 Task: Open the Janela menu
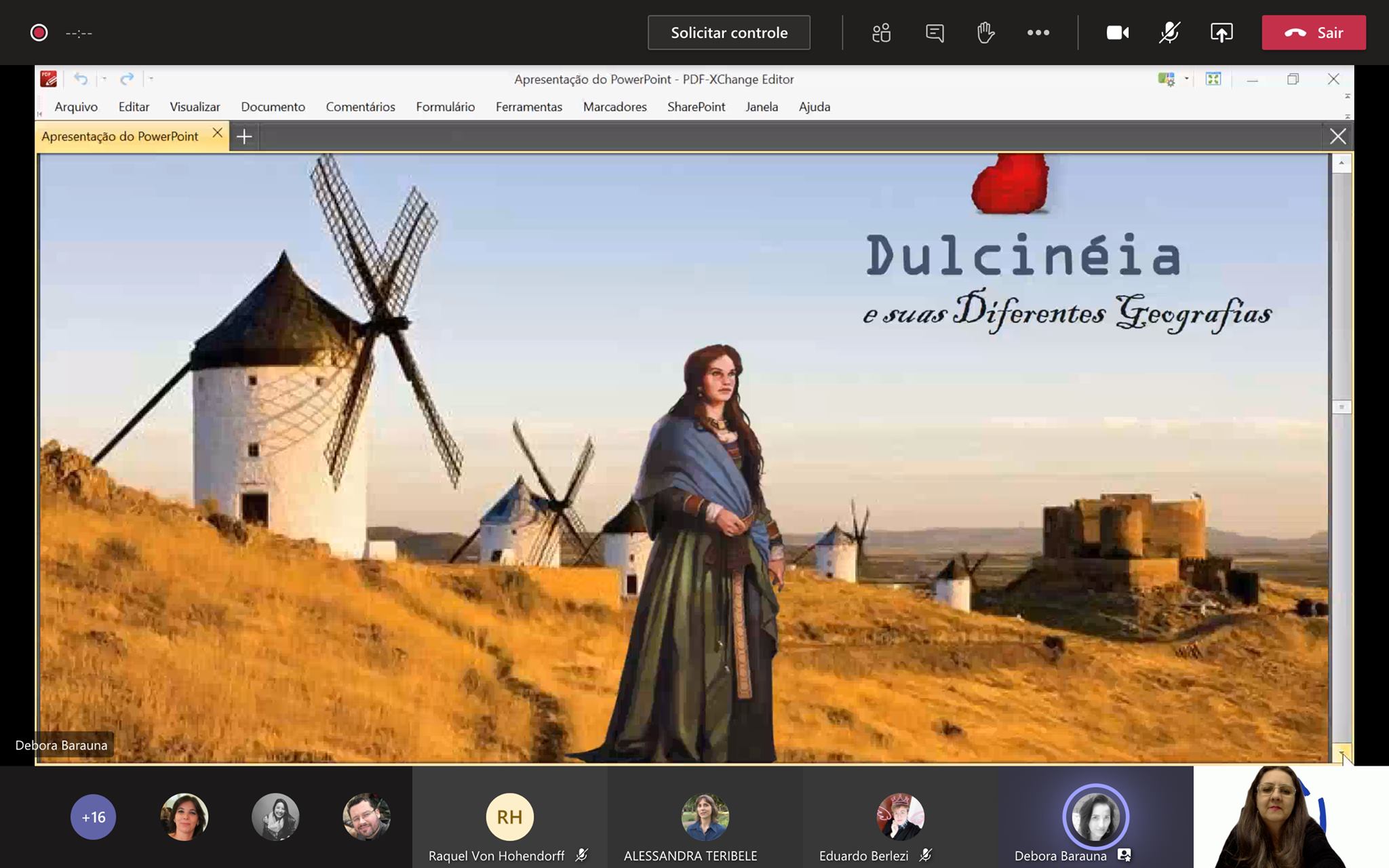tap(762, 106)
